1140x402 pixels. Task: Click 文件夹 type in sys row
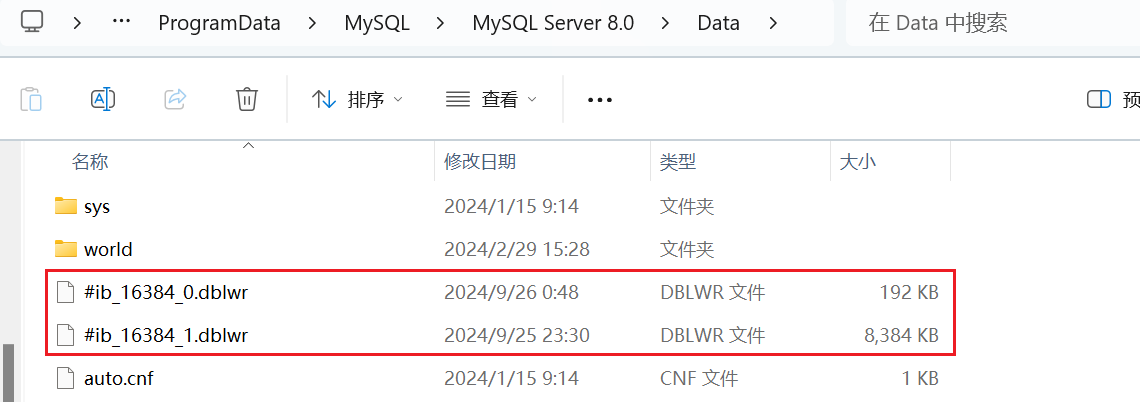point(687,206)
